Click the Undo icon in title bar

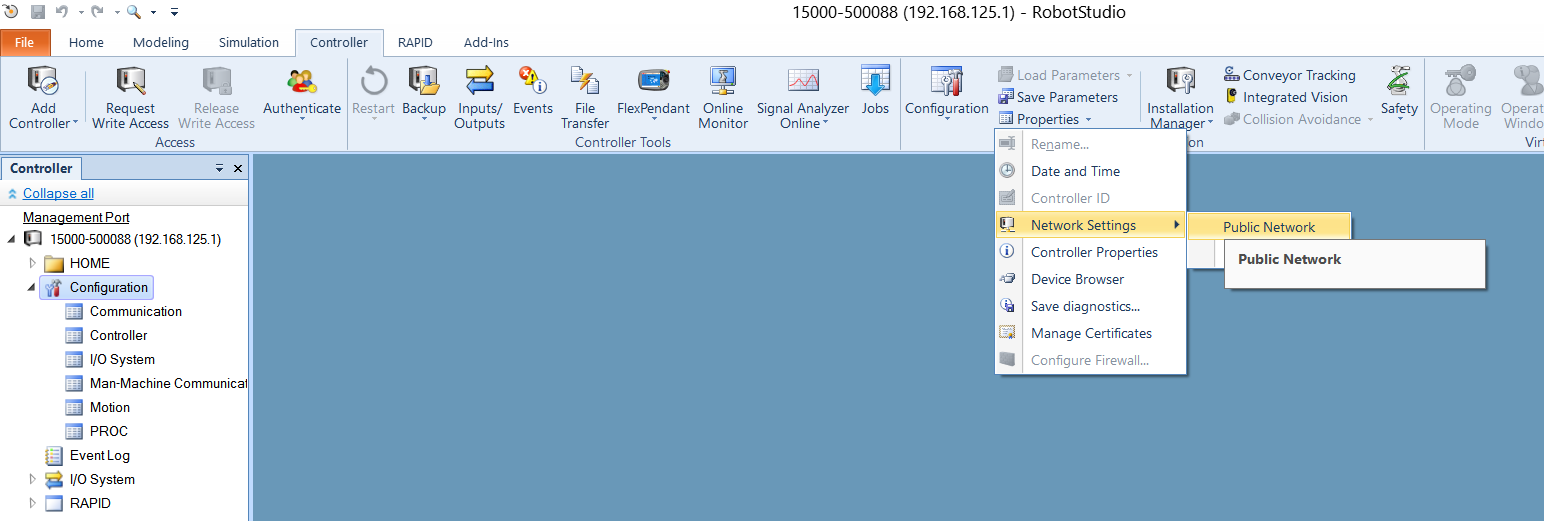pyautogui.click(x=62, y=12)
